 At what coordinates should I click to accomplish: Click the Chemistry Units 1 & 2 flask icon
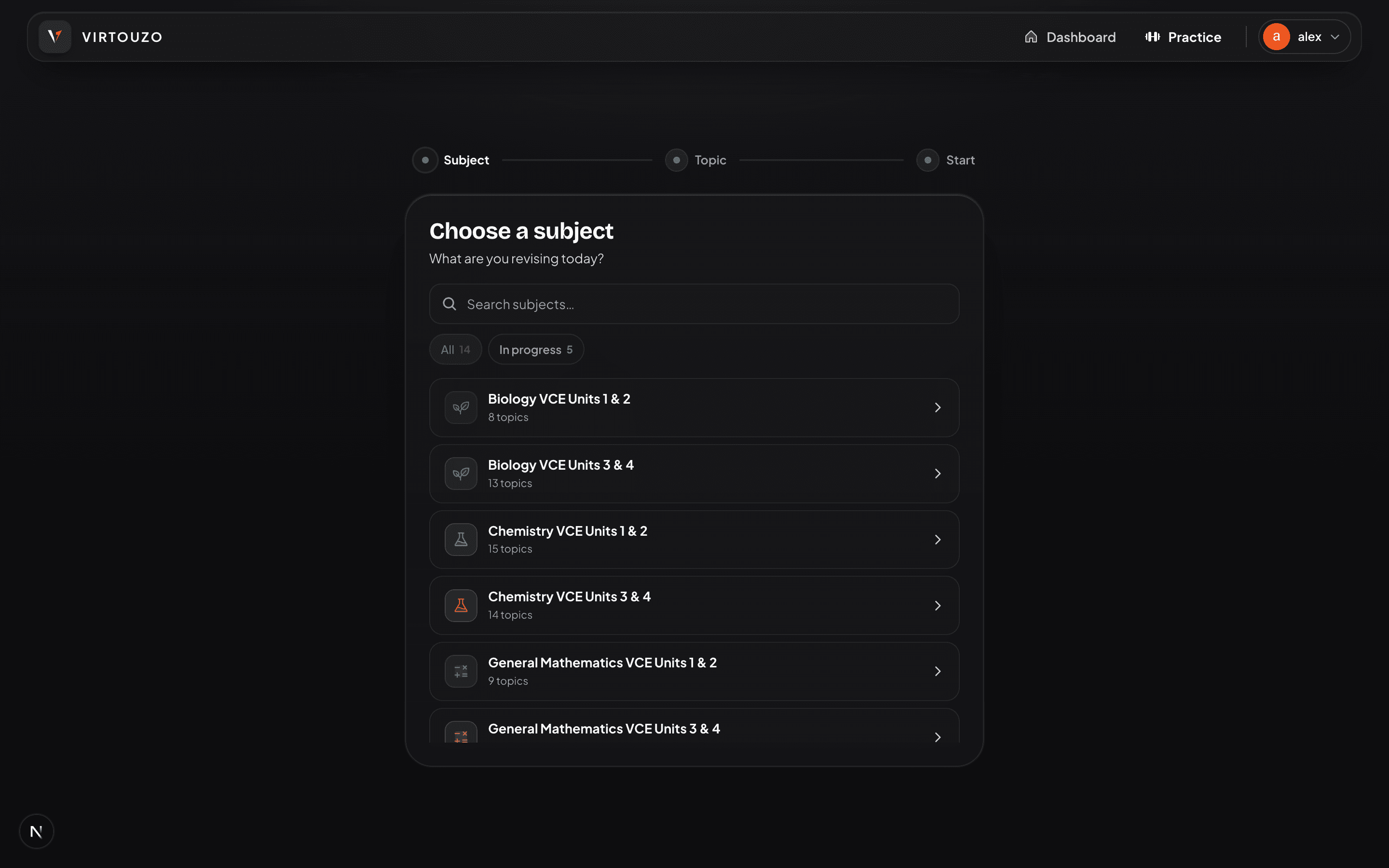point(461,540)
